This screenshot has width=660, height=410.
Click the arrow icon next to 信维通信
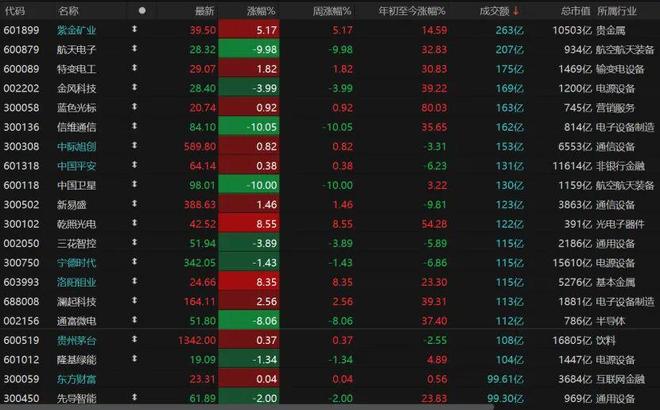click(x=134, y=126)
